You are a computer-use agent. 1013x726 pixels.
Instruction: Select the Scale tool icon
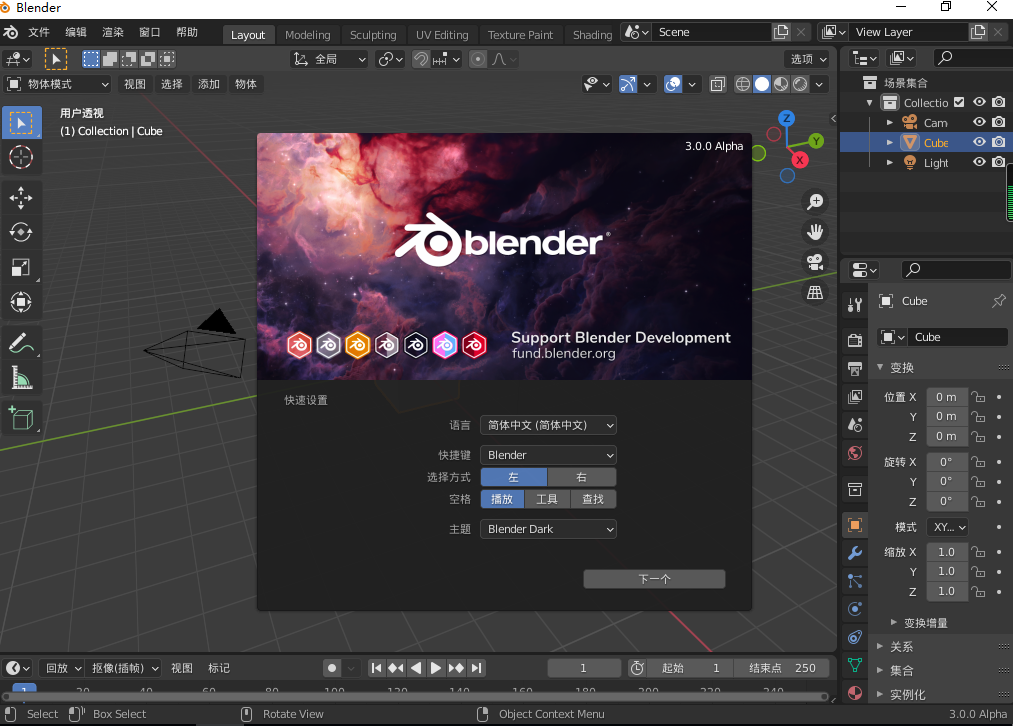tap(21, 267)
